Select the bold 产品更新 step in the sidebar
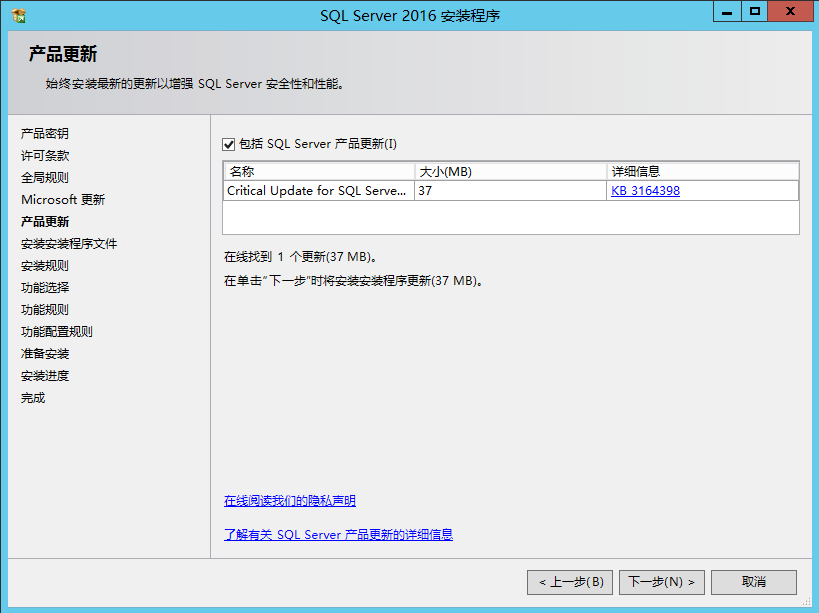Viewport: 819px width, 613px height. [45, 221]
